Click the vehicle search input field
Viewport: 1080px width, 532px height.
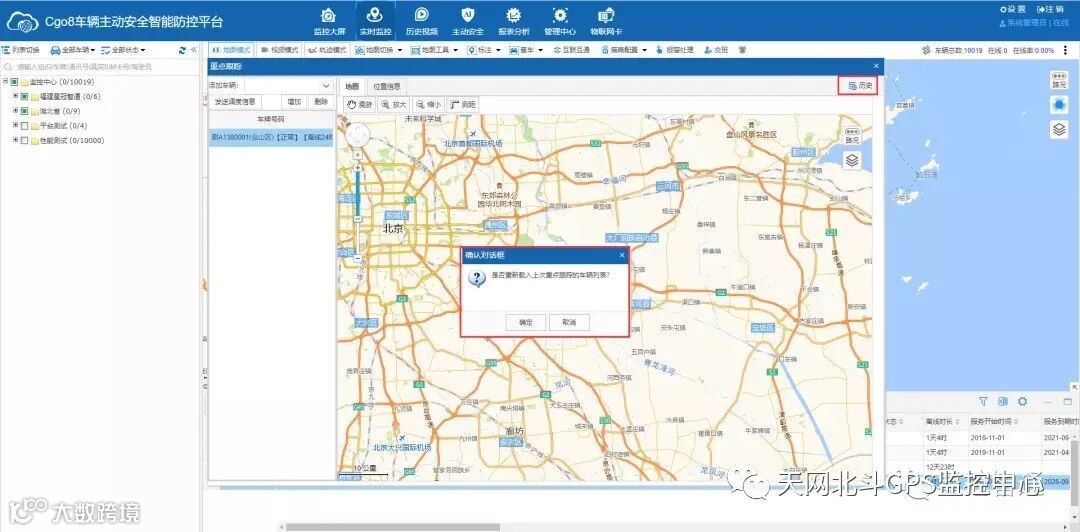(100, 67)
